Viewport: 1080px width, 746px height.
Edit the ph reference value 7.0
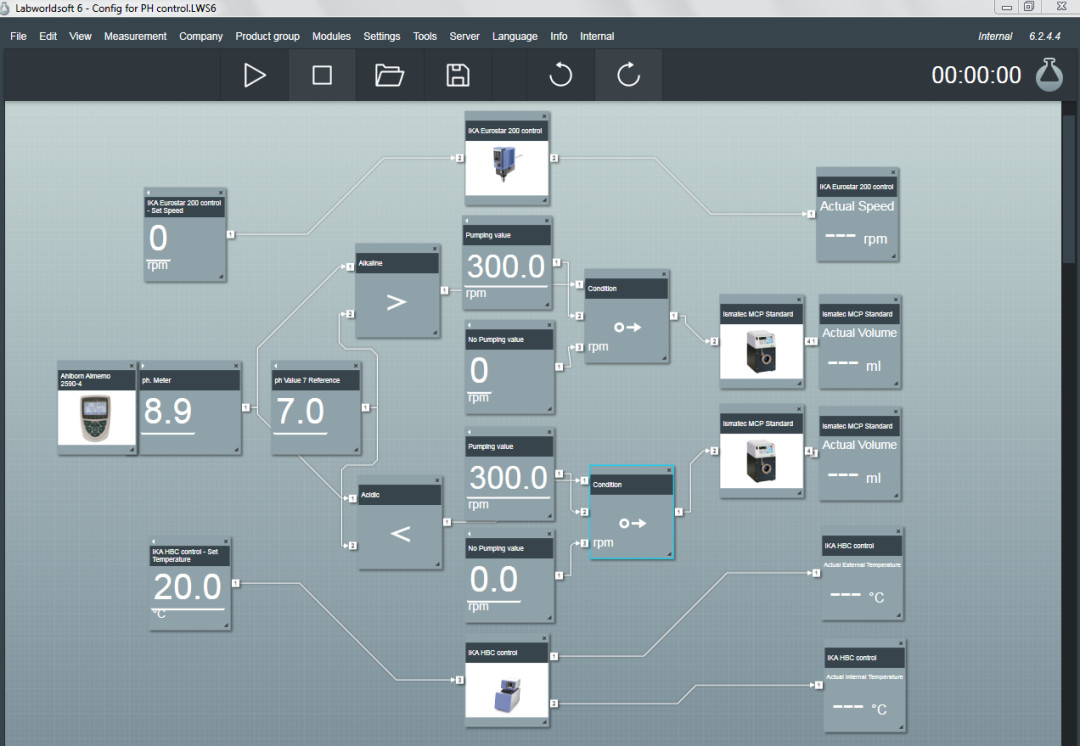(x=300, y=412)
